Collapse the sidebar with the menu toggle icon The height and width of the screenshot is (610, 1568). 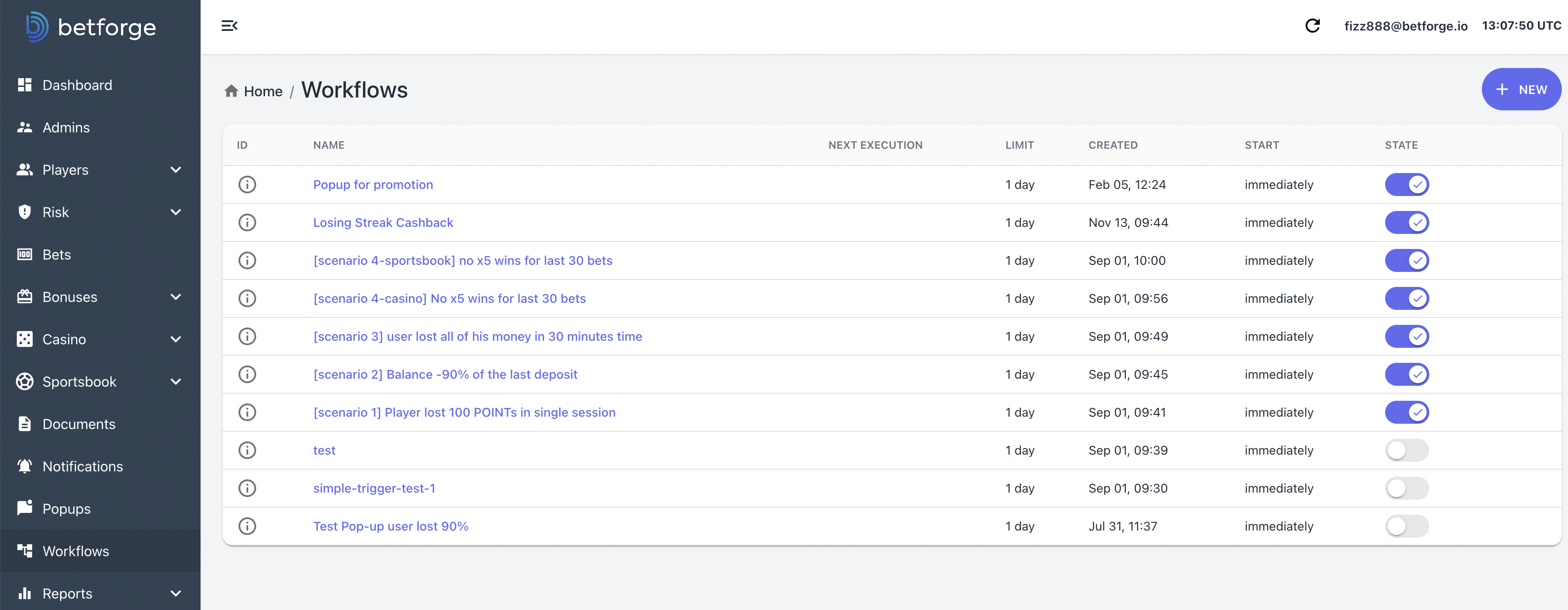coord(230,26)
